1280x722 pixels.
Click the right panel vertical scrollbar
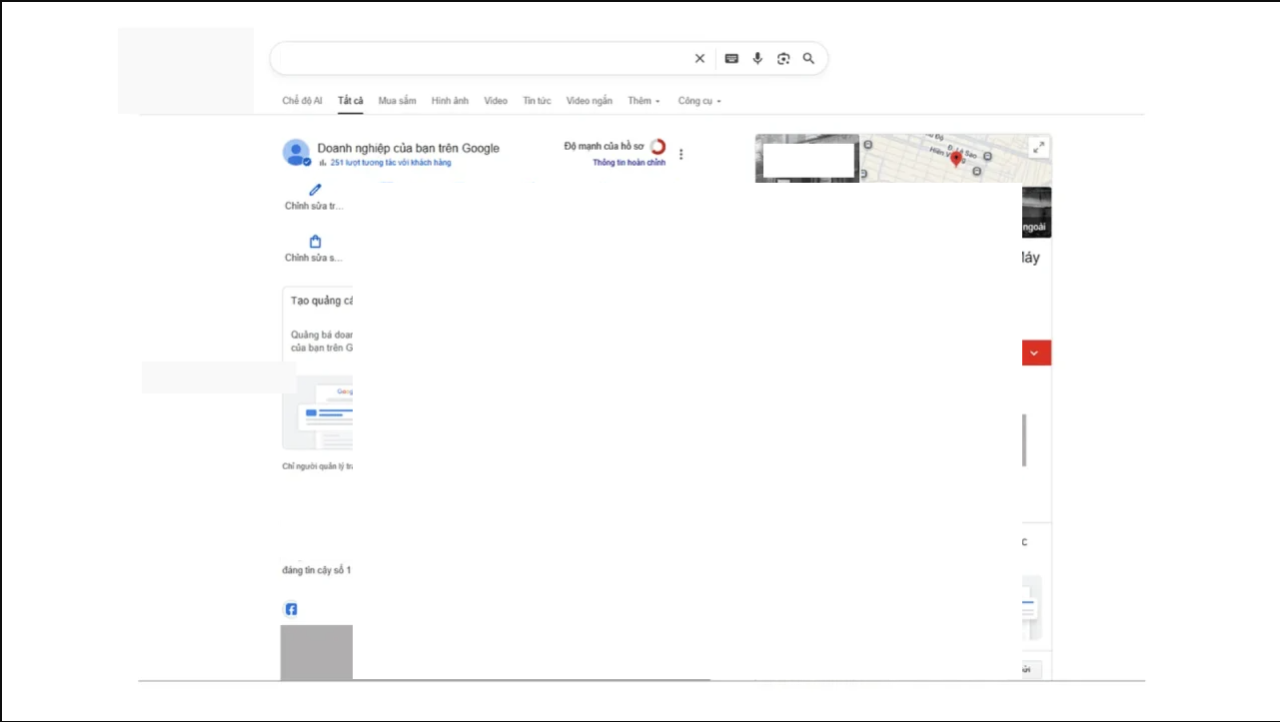[x=1024, y=440]
